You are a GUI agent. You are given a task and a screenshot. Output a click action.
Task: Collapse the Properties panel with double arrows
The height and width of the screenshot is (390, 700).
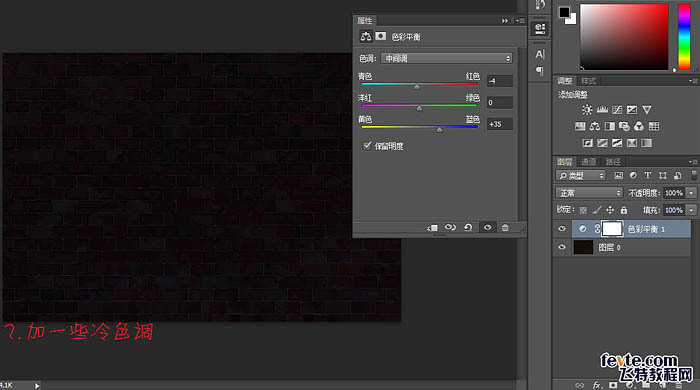point(504,21)
